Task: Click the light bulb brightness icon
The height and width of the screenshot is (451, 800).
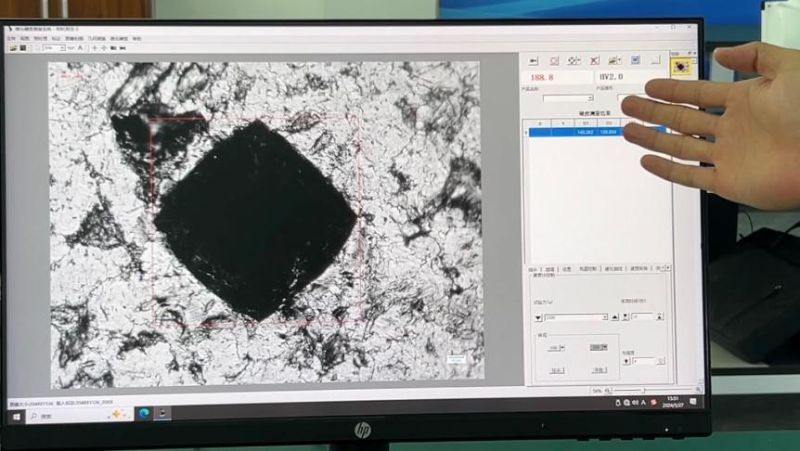Action: point(661,361)
